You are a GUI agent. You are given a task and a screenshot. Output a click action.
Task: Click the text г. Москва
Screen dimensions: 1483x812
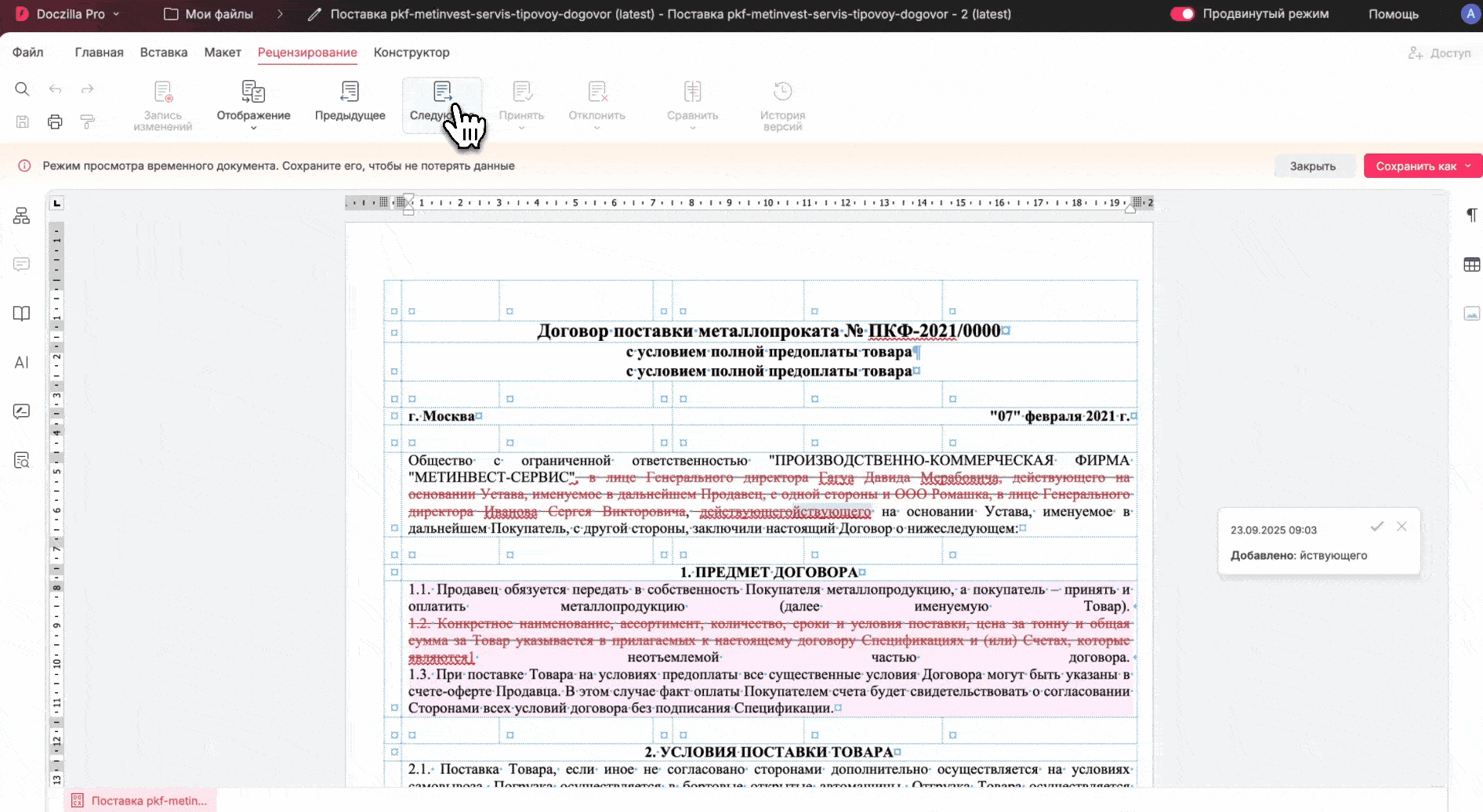coord(441,416)
